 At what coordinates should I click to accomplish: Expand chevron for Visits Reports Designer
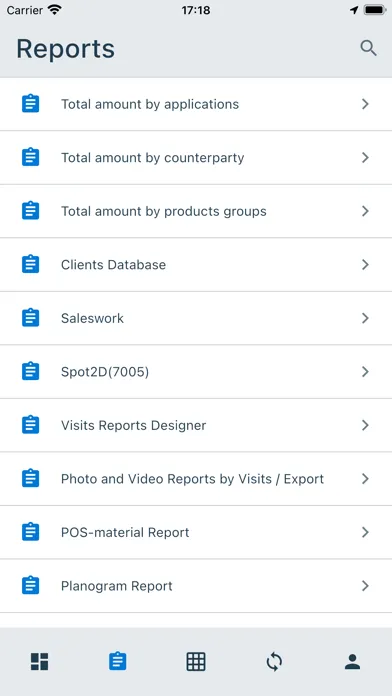(x=365, y=425)
